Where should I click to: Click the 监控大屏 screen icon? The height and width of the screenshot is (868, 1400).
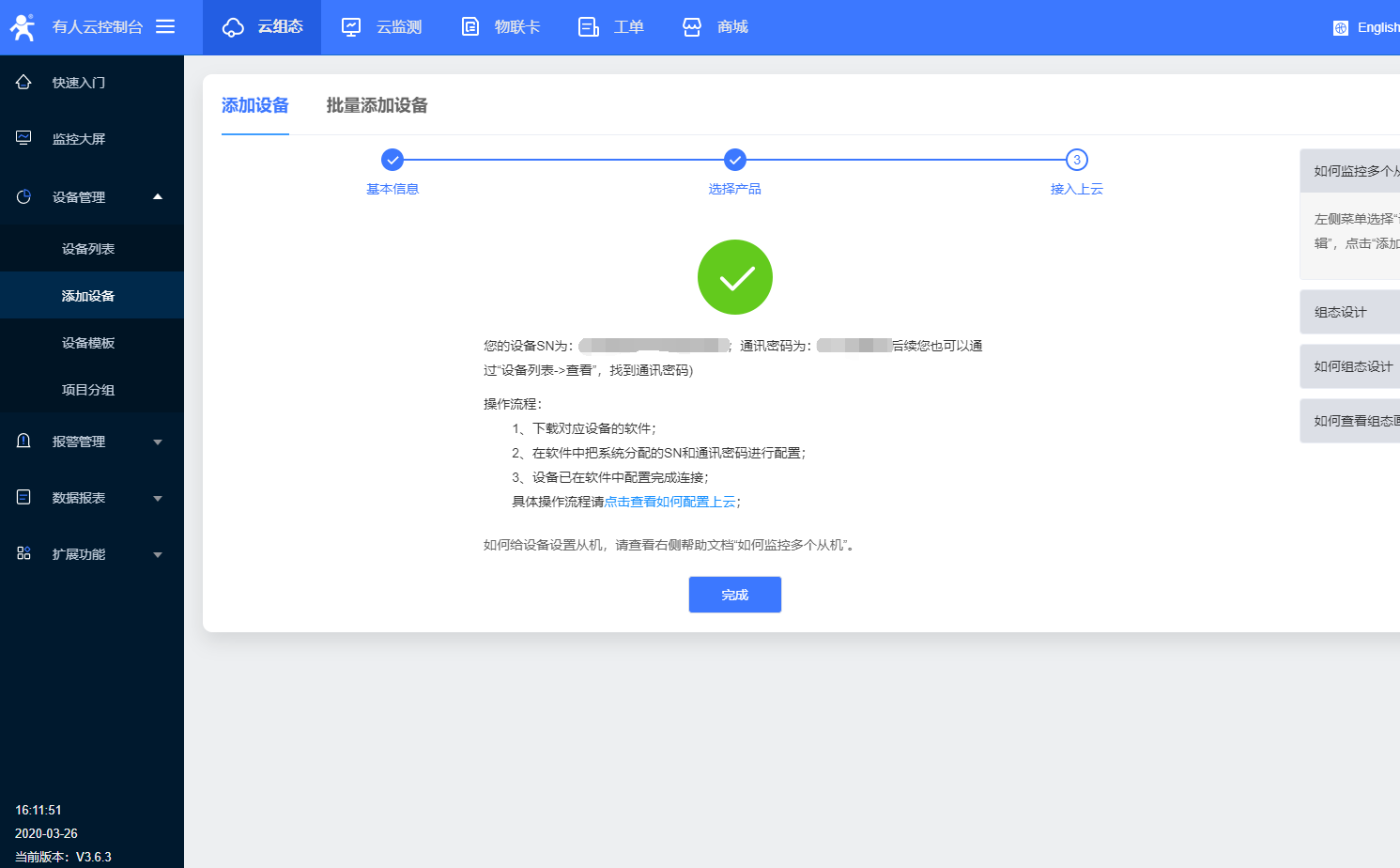24,139
